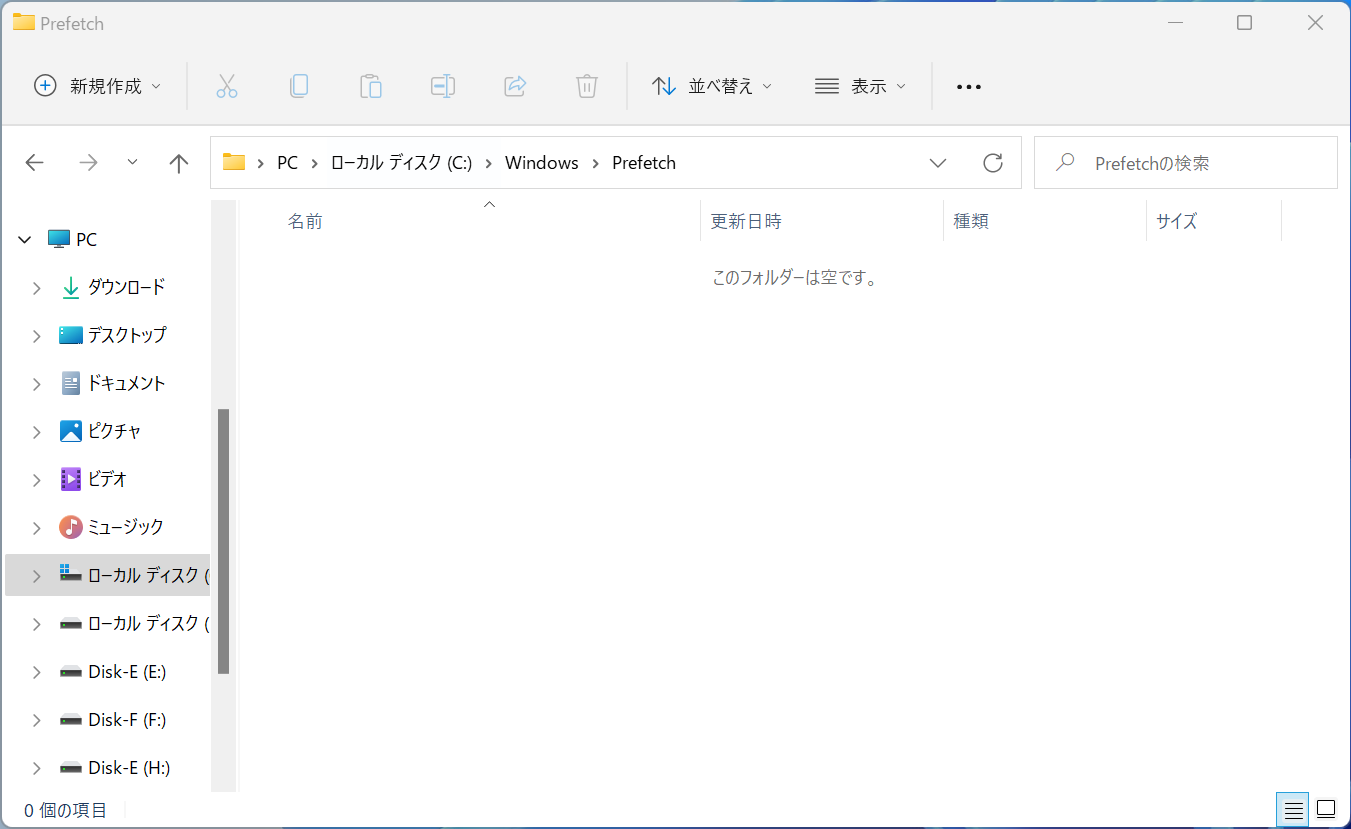Screen dimensions: 1351x829
Task: Sort by 名前 column header
Action: click(305, 221)
